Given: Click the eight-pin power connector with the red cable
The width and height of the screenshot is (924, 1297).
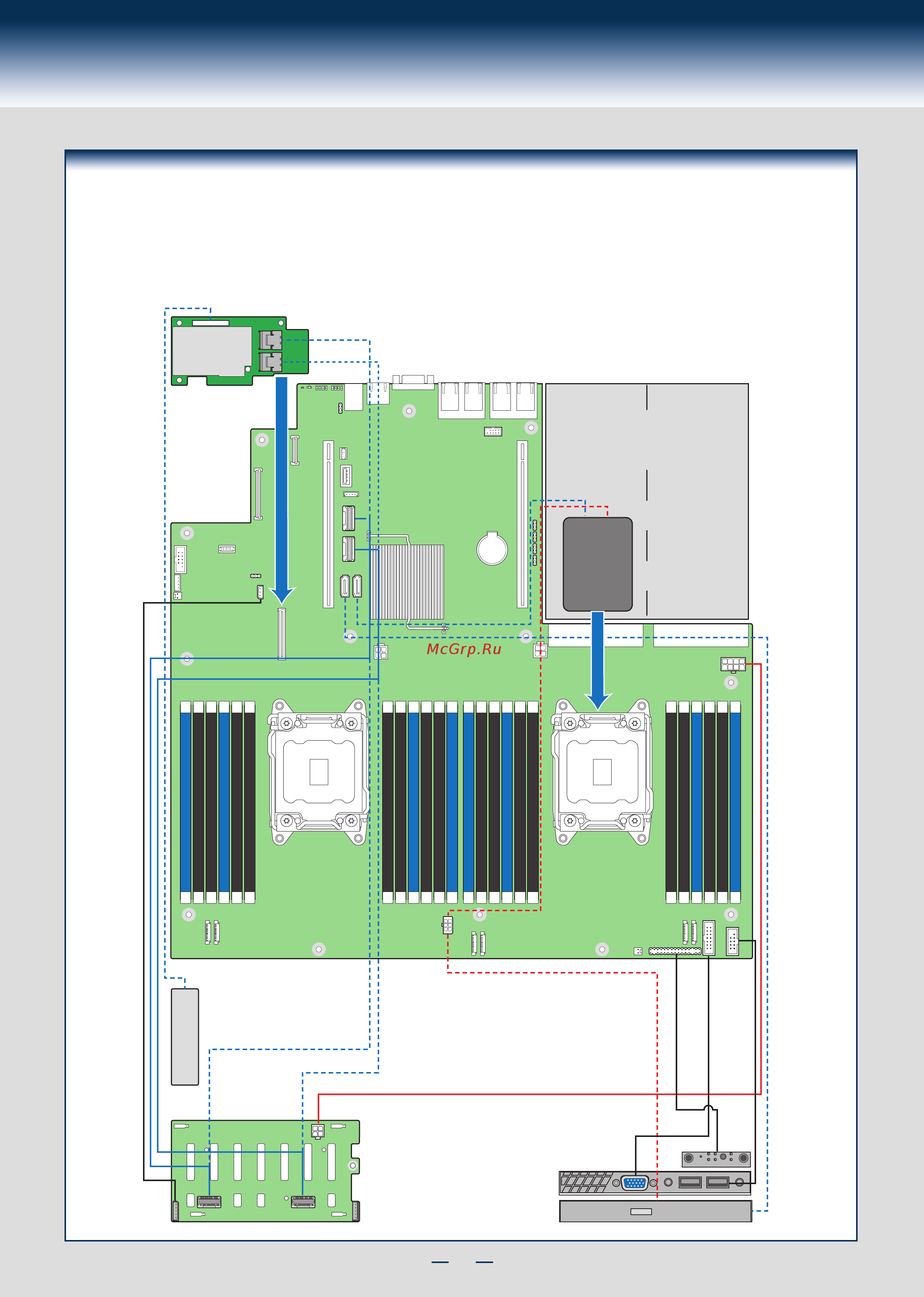Looking at the screenshot, I should (x=733, y=664).
